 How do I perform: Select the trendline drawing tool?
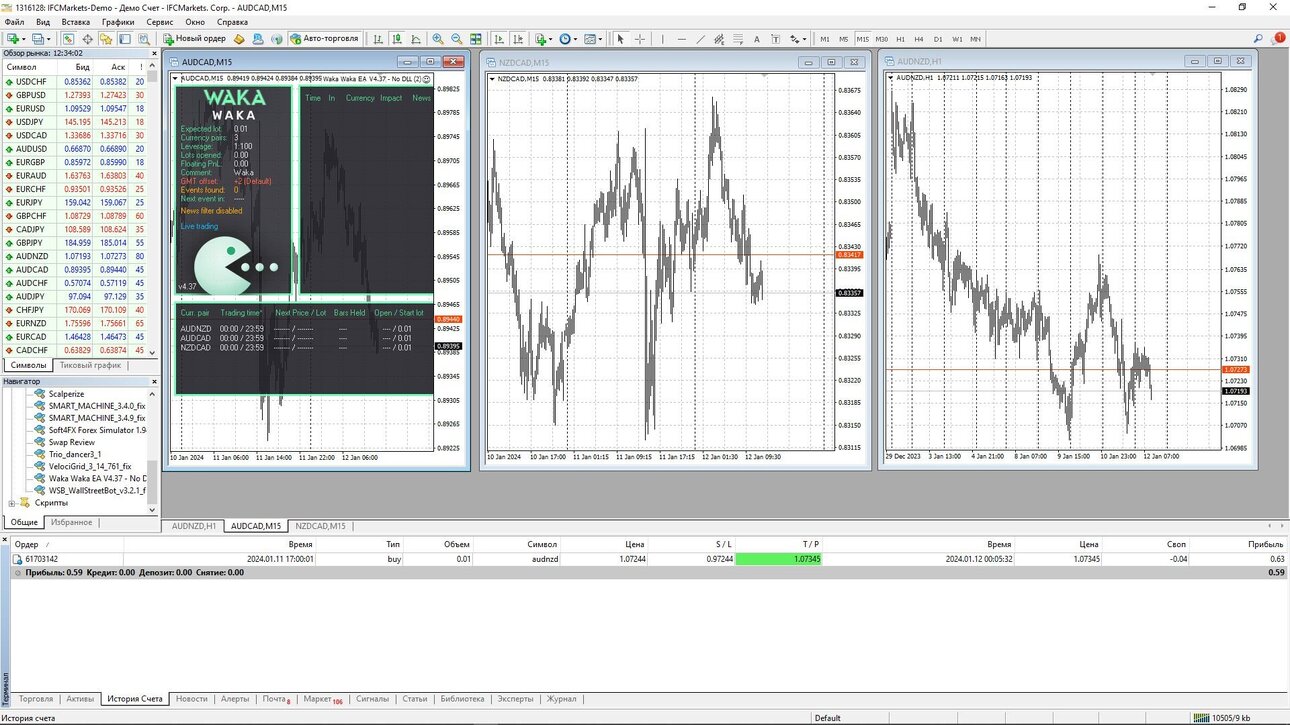(x=700, y=39)
